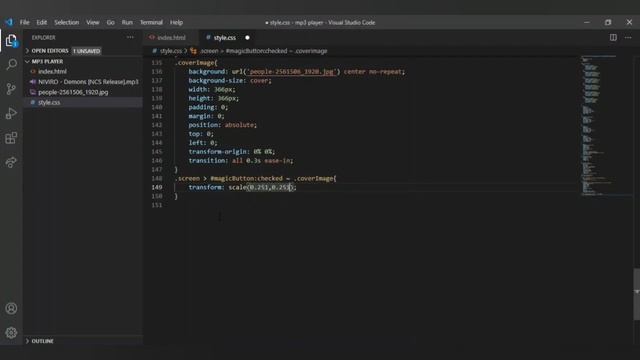
Task: Open the View menu
Action: (93, 22)
